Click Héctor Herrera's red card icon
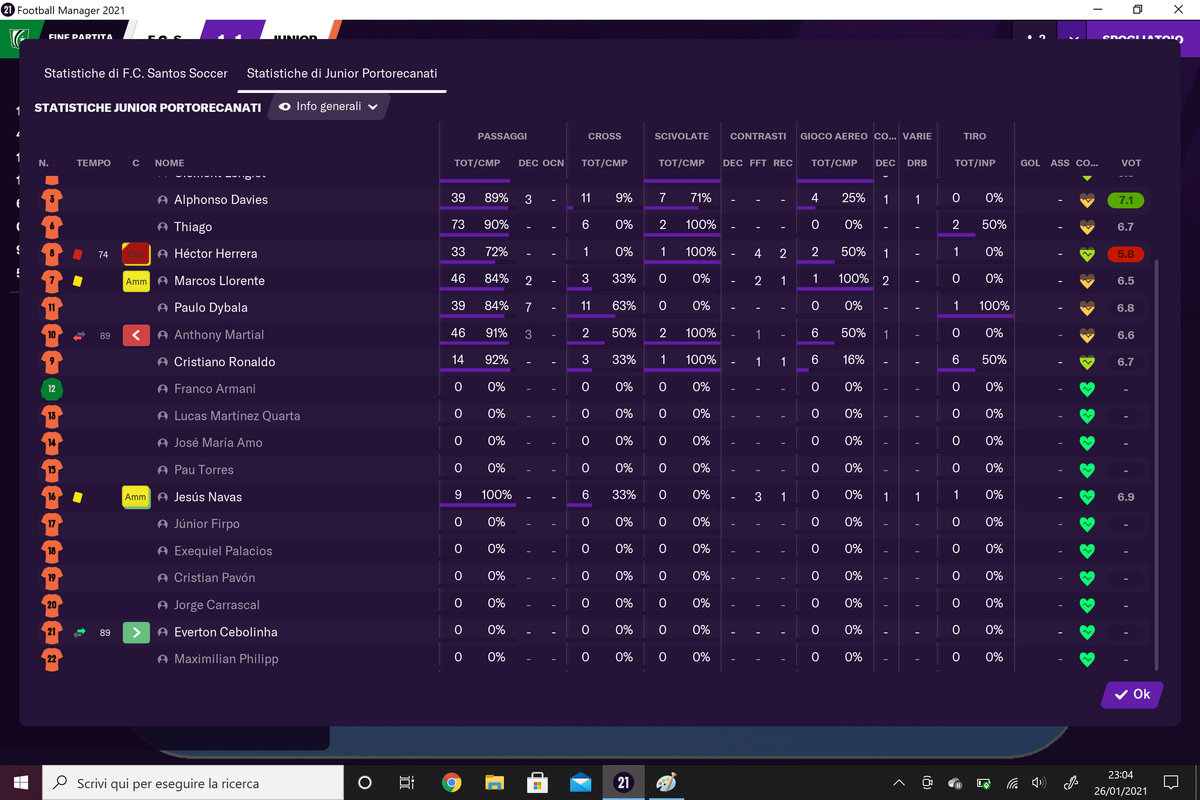Screen dimensions: 1200x800 pyautogui.click(x=78, y=254)
